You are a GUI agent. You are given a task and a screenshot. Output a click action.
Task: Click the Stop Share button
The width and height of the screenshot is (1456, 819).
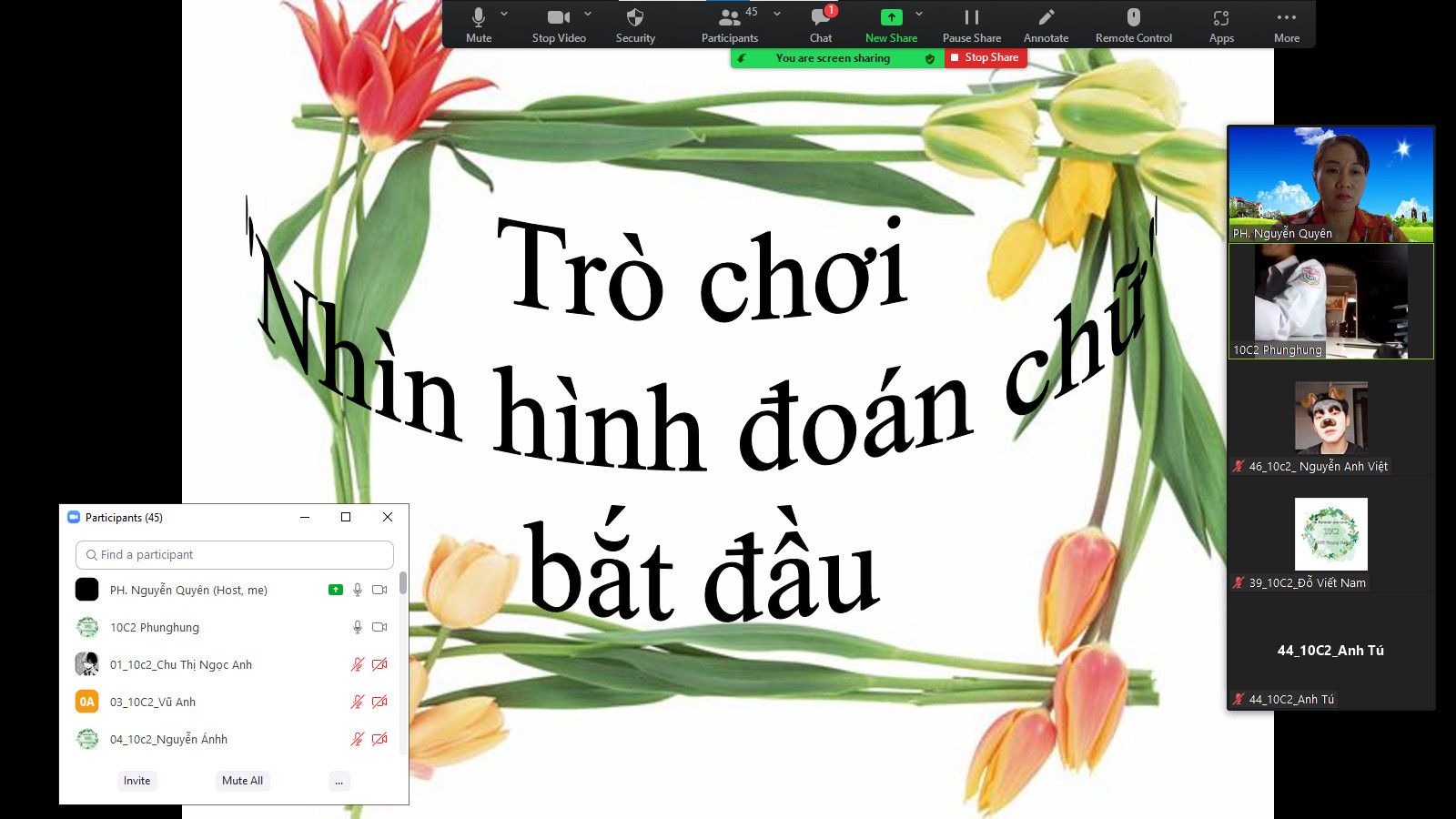tap(986, 57)
